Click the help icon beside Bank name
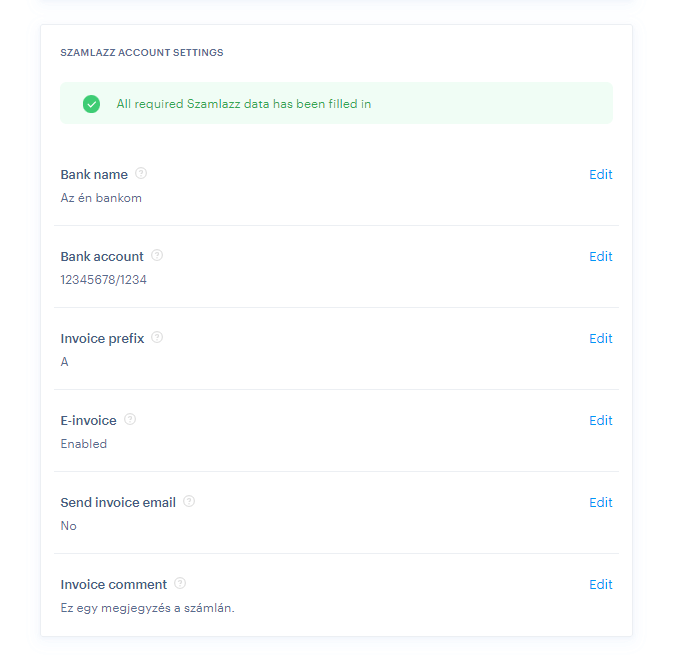The height and width of the screenshot is (661, 673). 141,173
